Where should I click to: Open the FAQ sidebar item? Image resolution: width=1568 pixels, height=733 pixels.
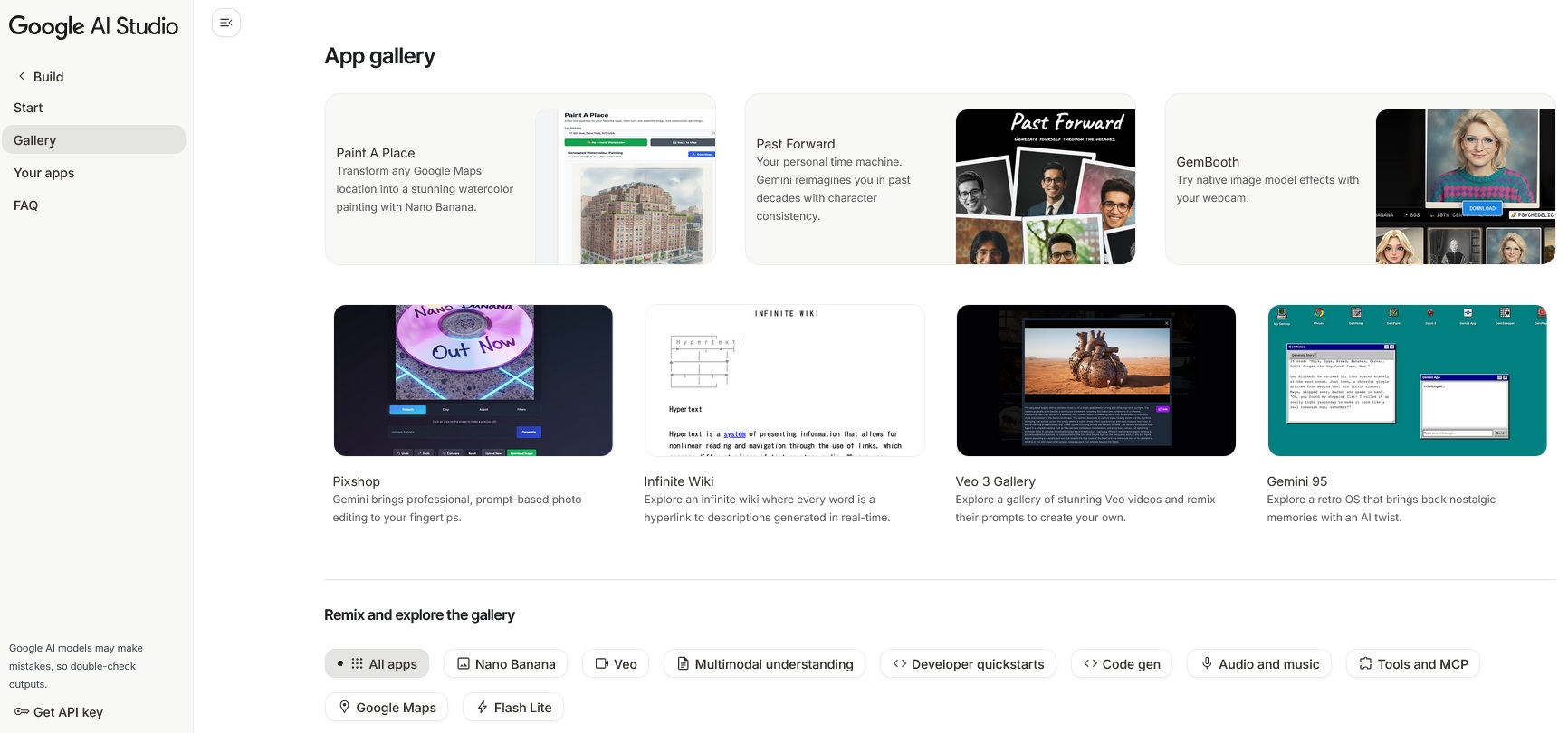click(26, 205)
